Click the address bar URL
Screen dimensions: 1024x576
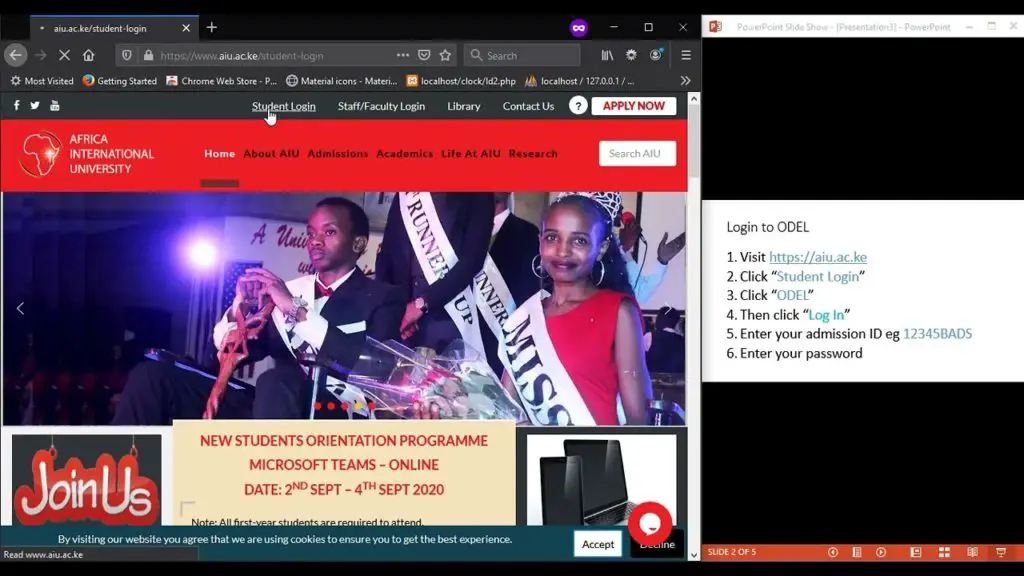coord(242,56)
